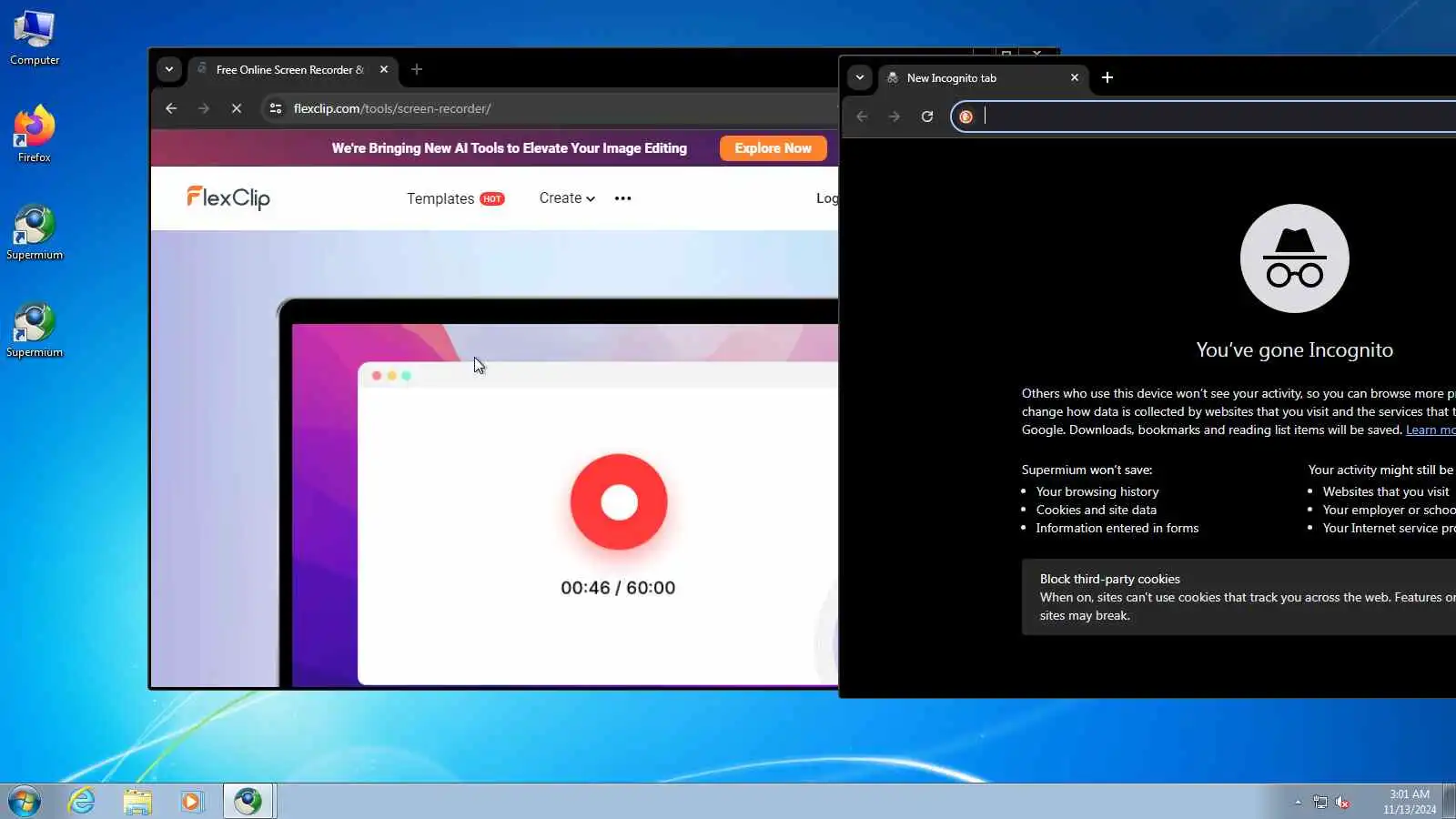Open Windows Explorer from the taskbar
This screenshot has width=1456, height=819.
point(137,801)
